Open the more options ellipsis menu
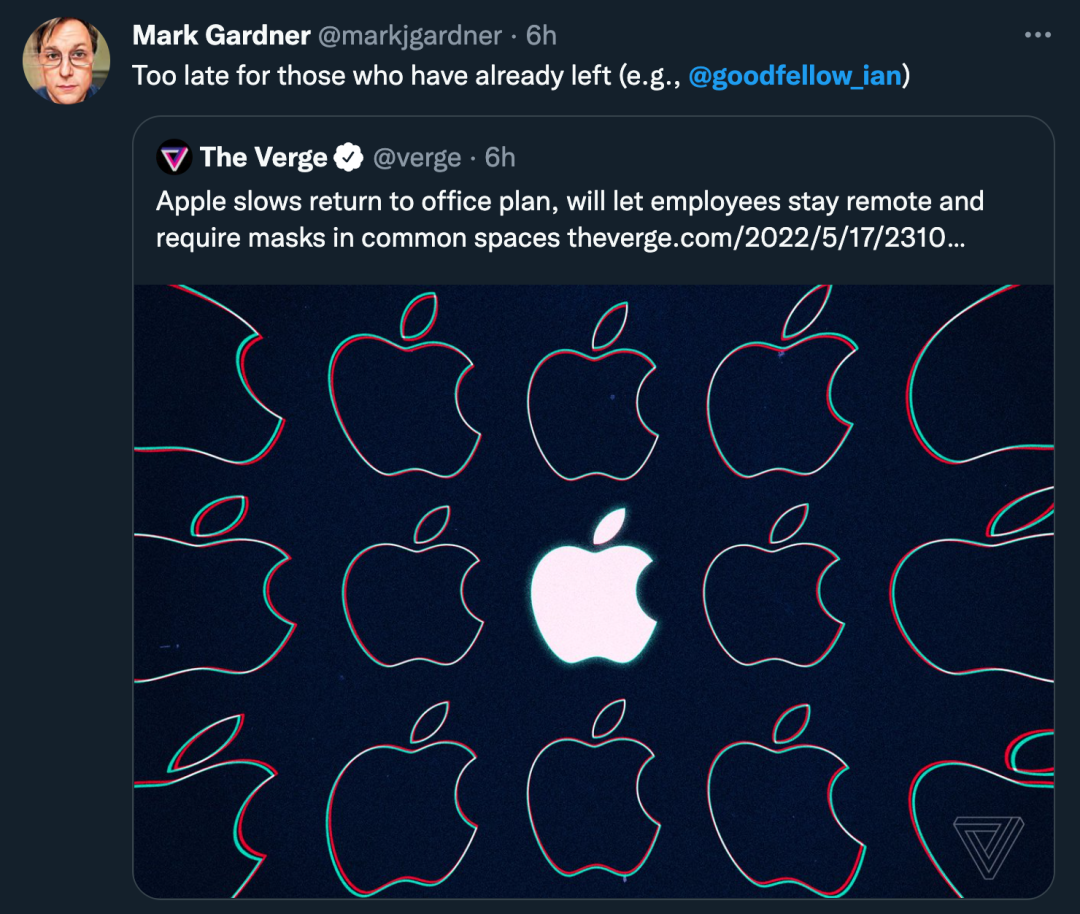1080x914 pixels. 1038,35
